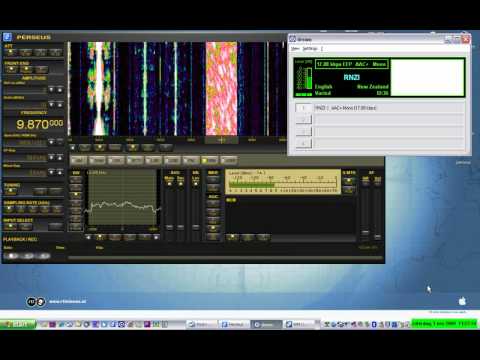Click the lit DRM mode button
Image resolution: width=480 pixels, height=360 pixels.
pos(209,160)
